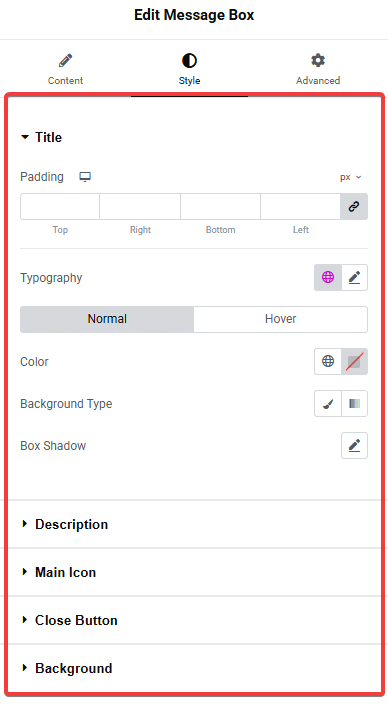
Task: Switch to Hover state
Action: pyautogui.click(x=281, y=319)
